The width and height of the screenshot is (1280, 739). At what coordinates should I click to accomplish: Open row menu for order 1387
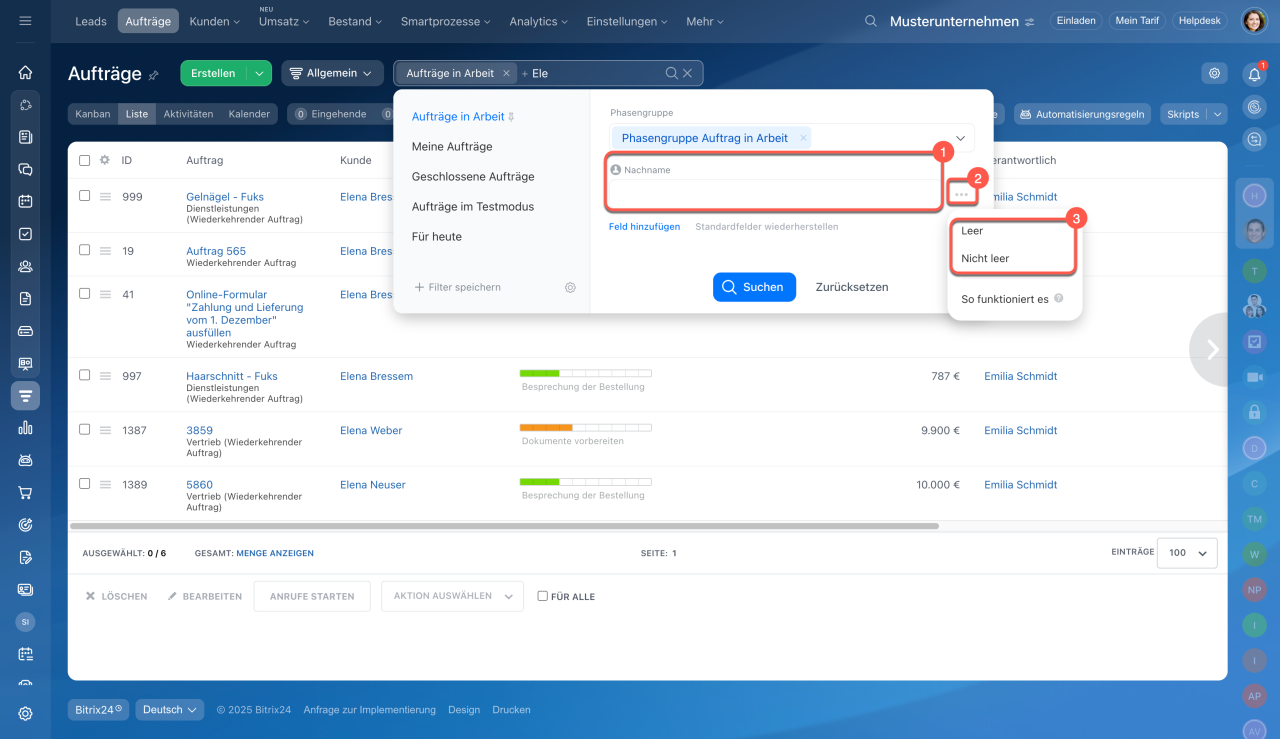[104, 430]
